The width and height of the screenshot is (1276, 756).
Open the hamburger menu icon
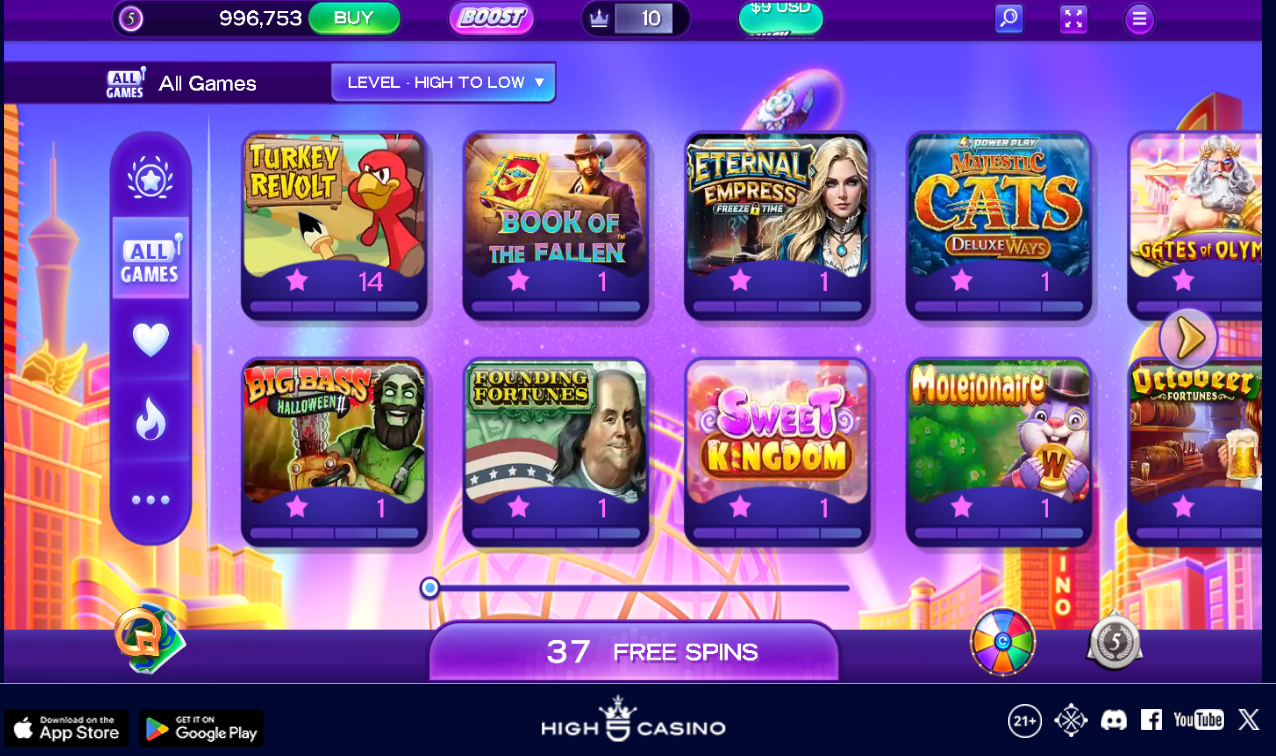click(1139, 18)
